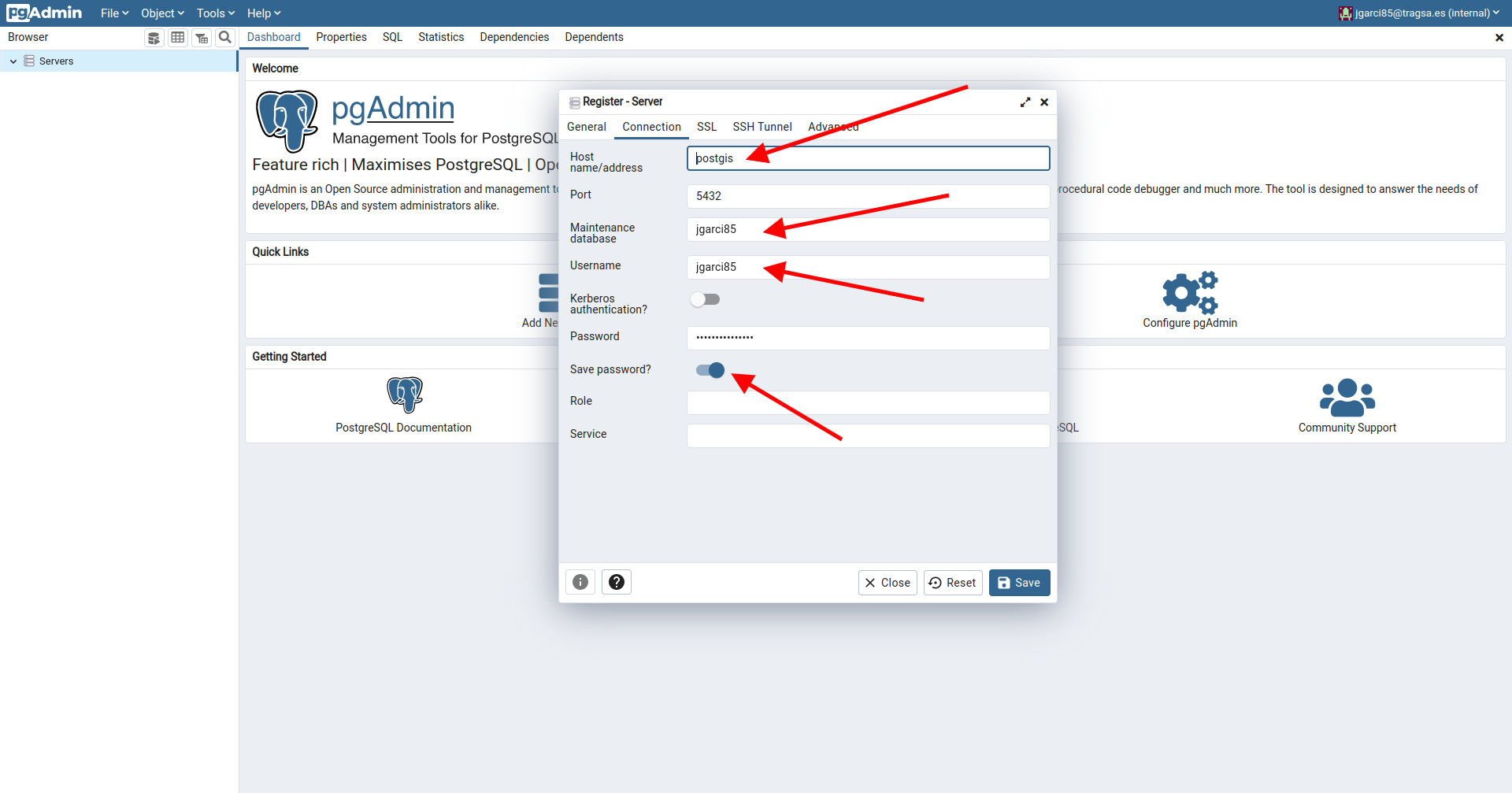The height and width of the screenshot is (793, 1512).
Task: Click the Save button
Action: pos(1019,583)
